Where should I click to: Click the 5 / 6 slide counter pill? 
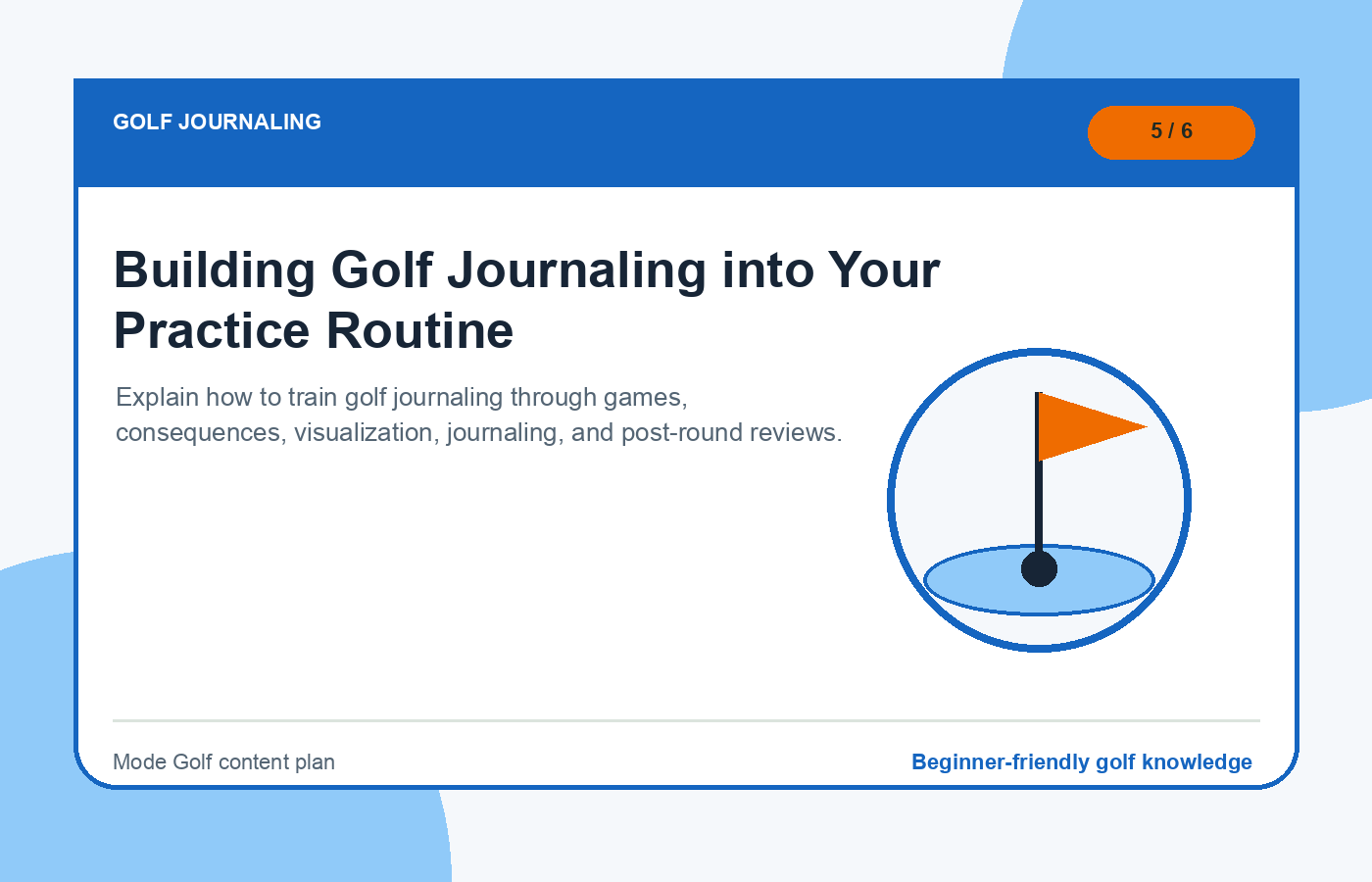(1171, 131)
